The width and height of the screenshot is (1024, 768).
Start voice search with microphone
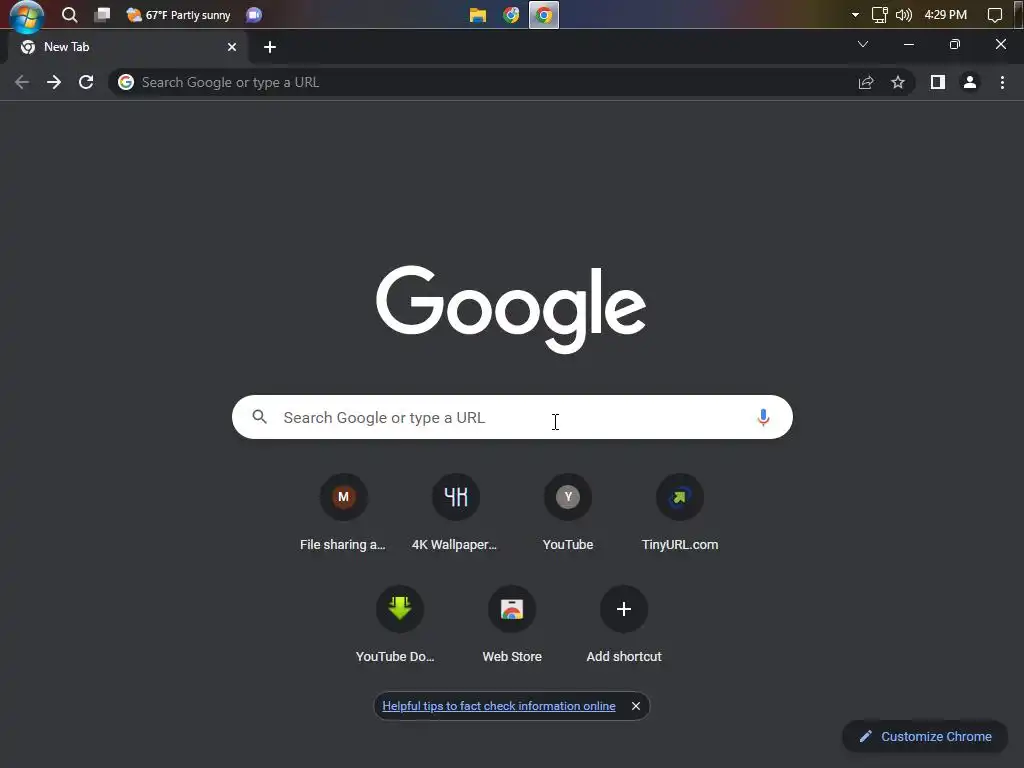763,417
